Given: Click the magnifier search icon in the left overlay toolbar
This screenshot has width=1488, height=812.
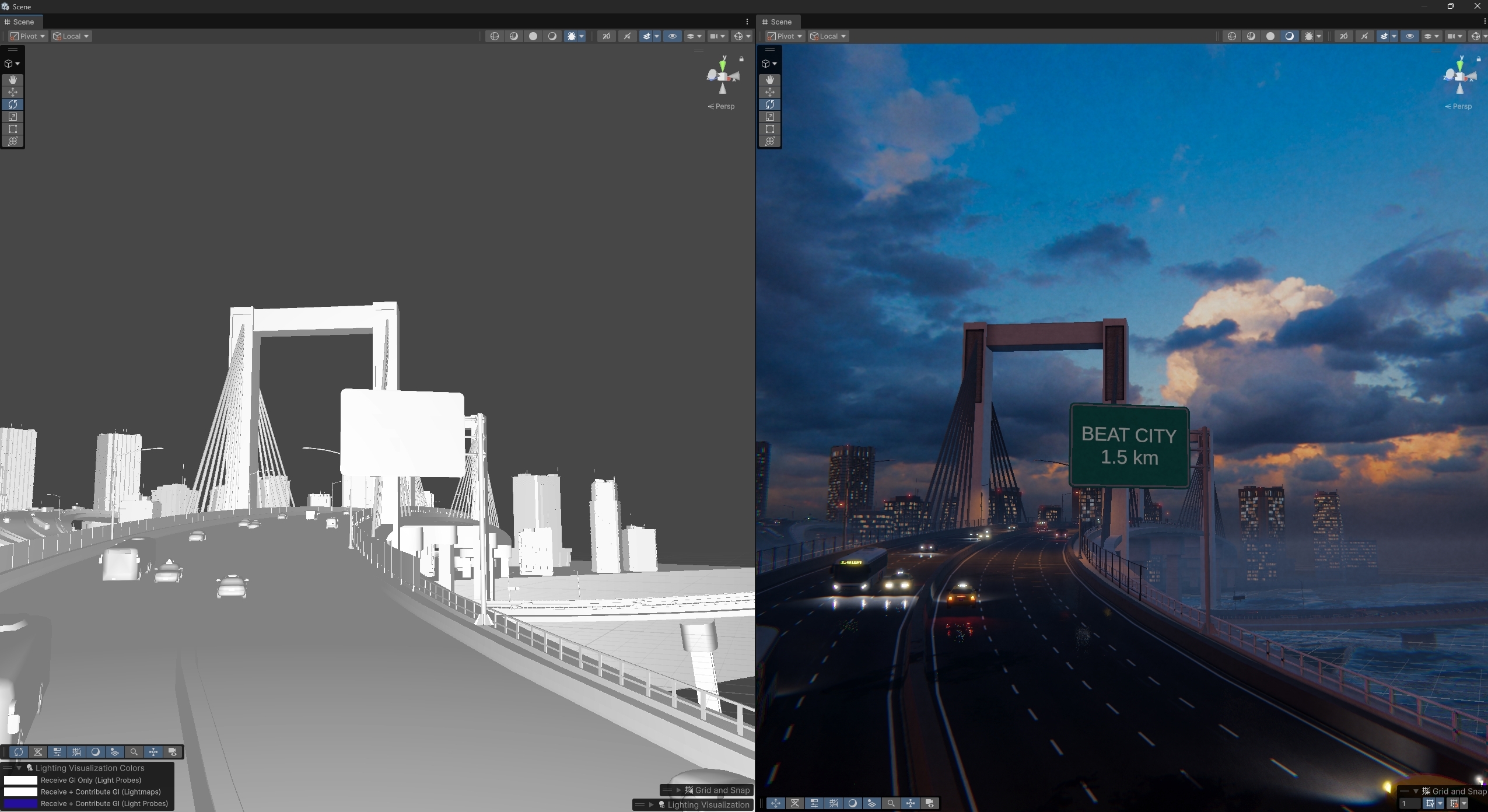Looking at the screenshot, I should (x=134, y=752).
